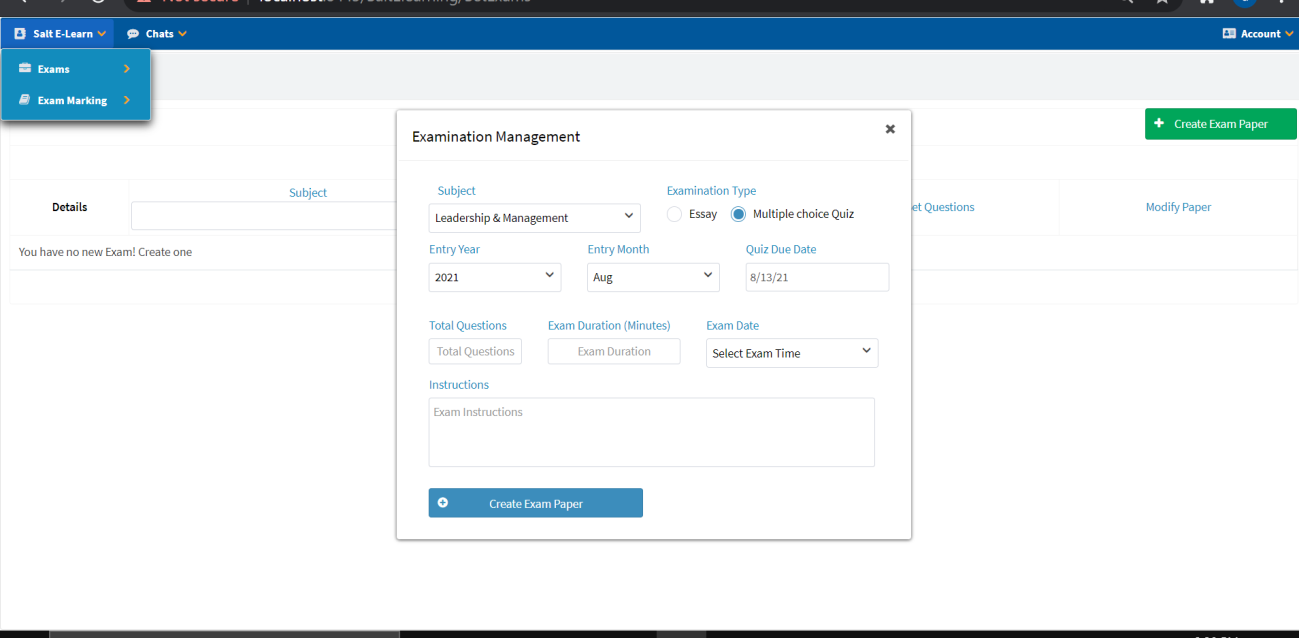Click the plus circle icon in dialog button
Screen dimensions: 1299x638
coord(443,503)
